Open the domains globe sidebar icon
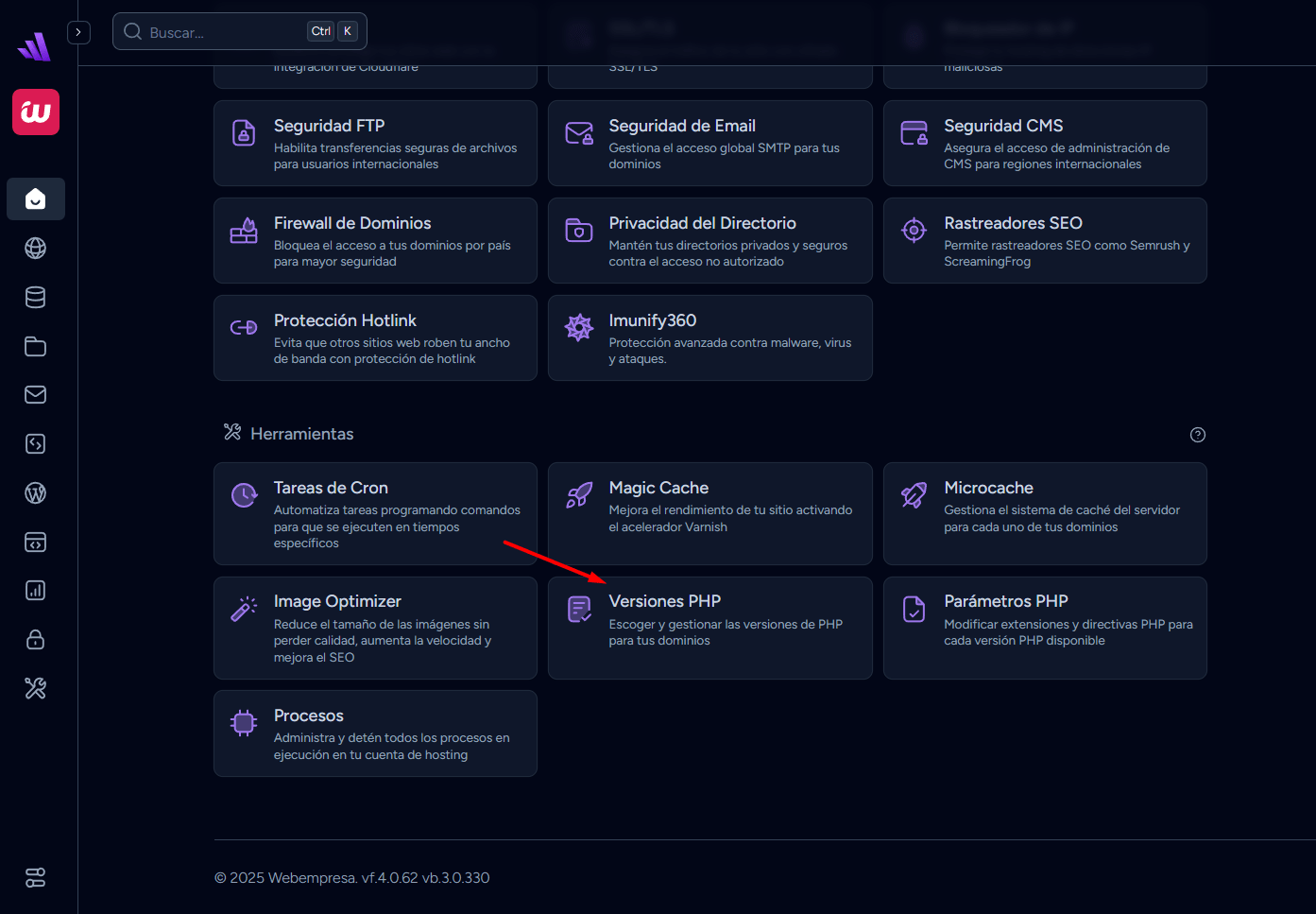The image size is (1316, 914). (x=36, y=248)
